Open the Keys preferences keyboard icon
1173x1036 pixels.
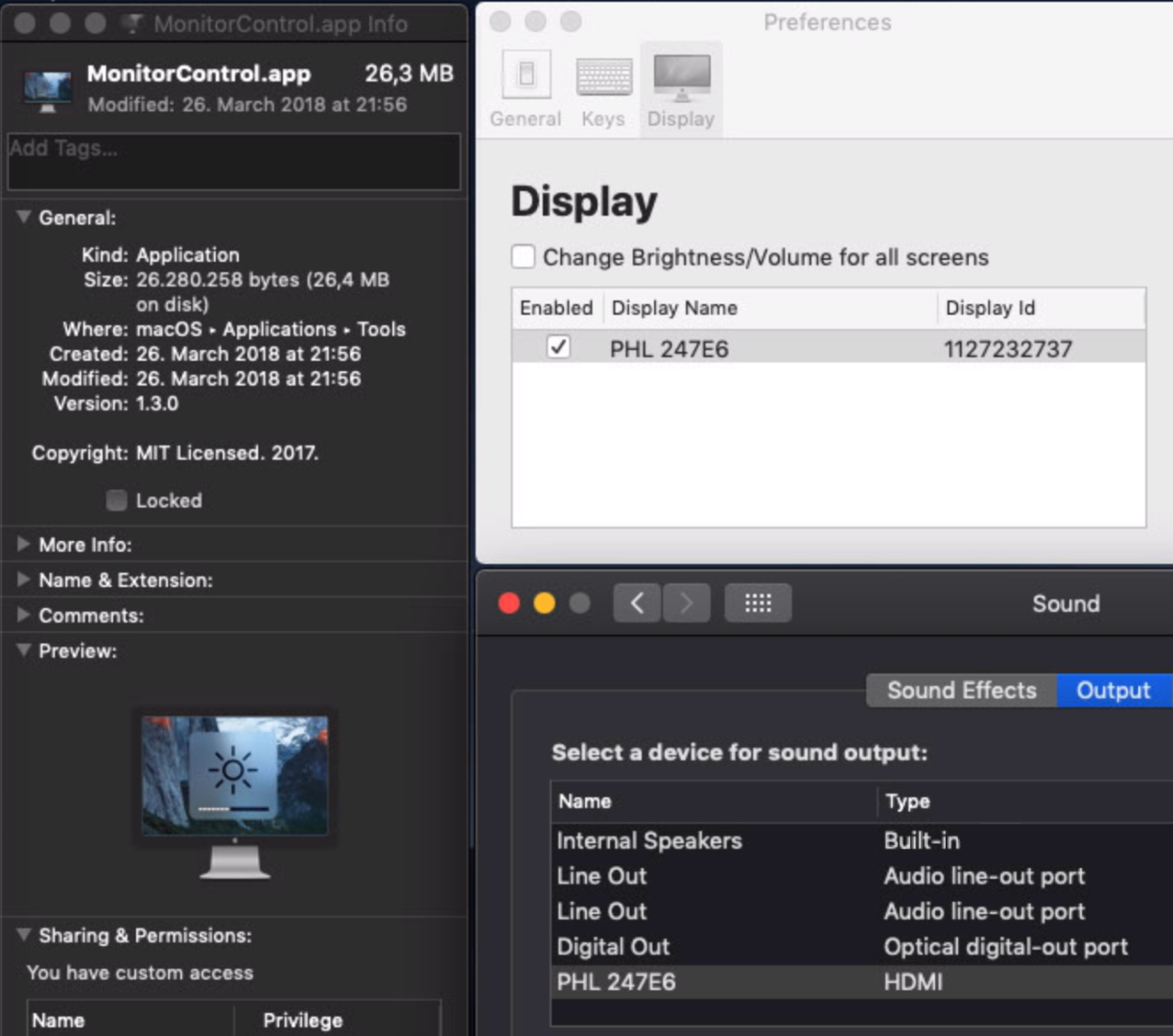[x=603, y=77]
